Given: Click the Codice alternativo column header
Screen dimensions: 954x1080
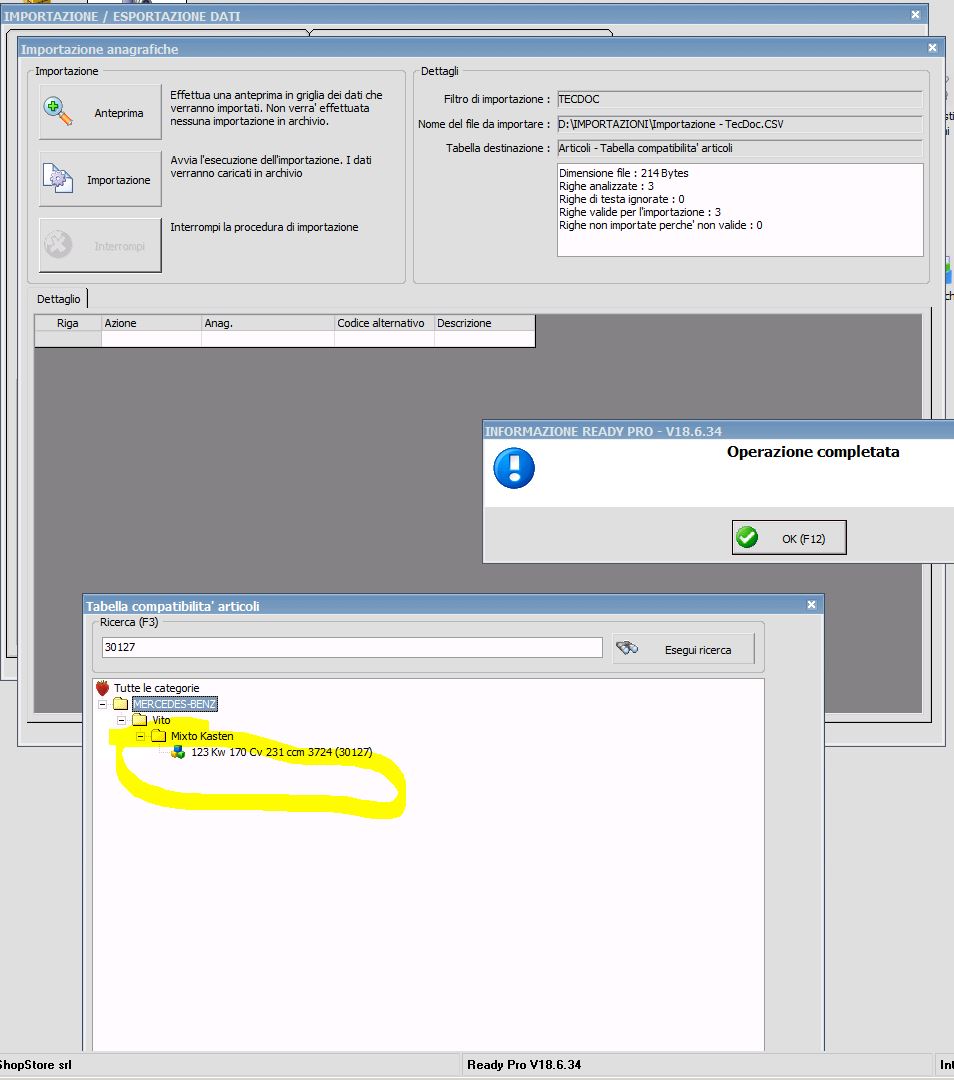Looking at the screenshot, I should pos(384,323).
